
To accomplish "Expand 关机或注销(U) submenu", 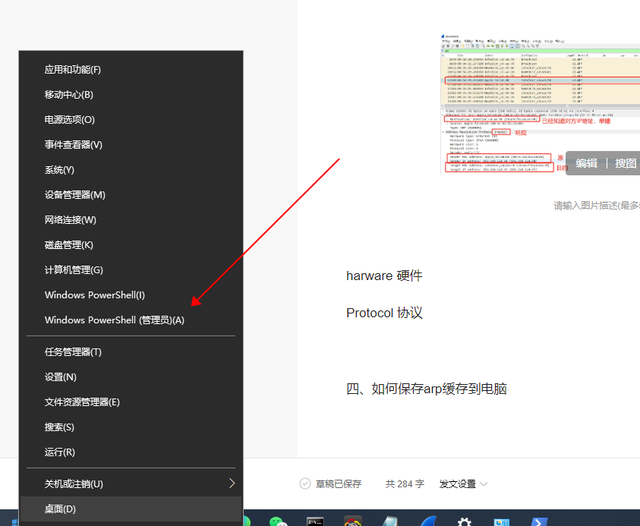I will pyautogui.click(x=131, y=484).
